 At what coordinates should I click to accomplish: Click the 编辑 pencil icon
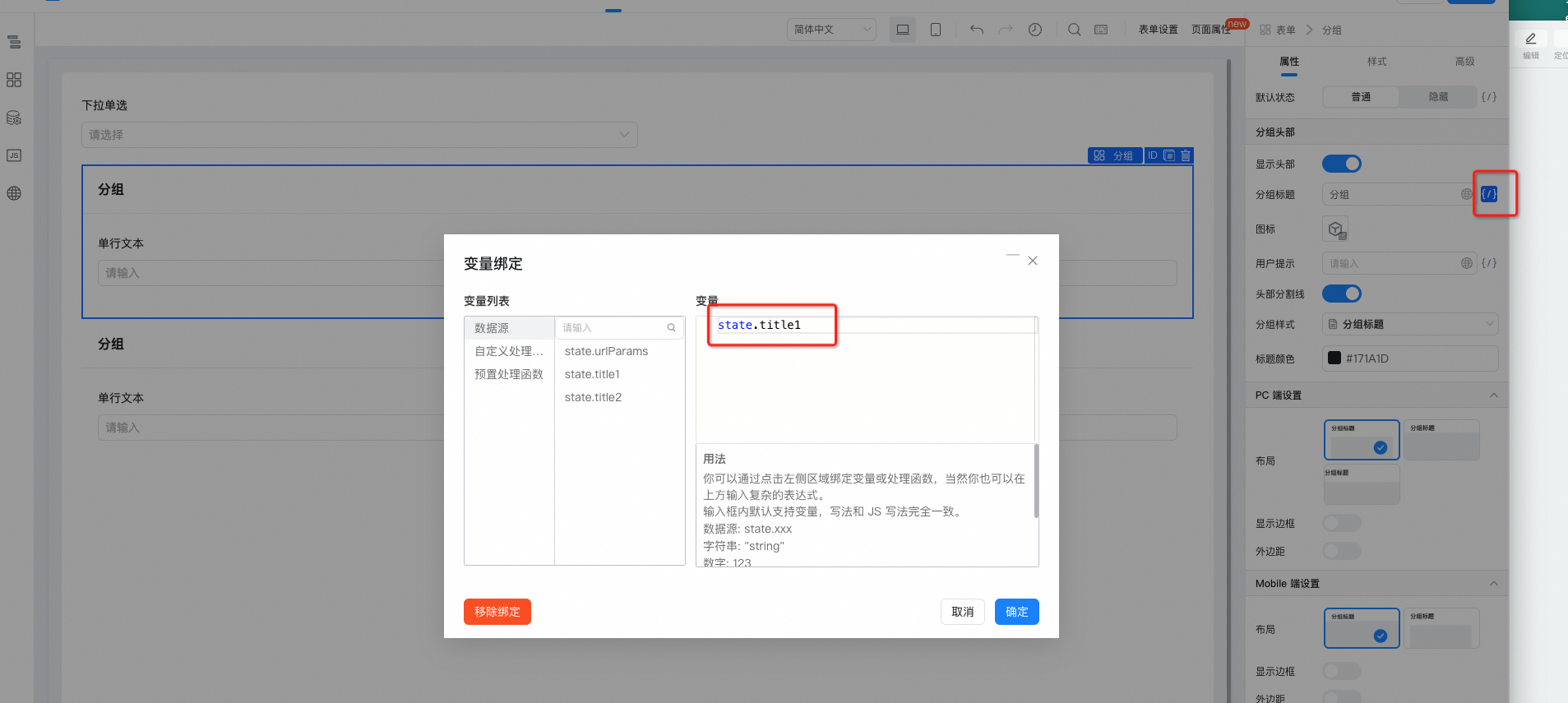pyautogui.click(x=1531, y=39)
